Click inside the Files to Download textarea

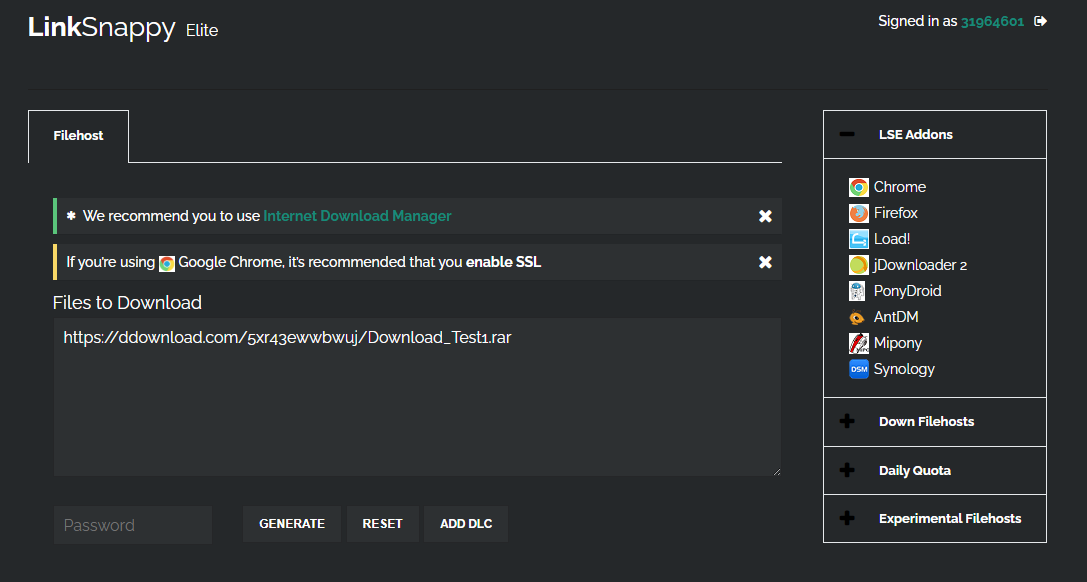point(417,397)
